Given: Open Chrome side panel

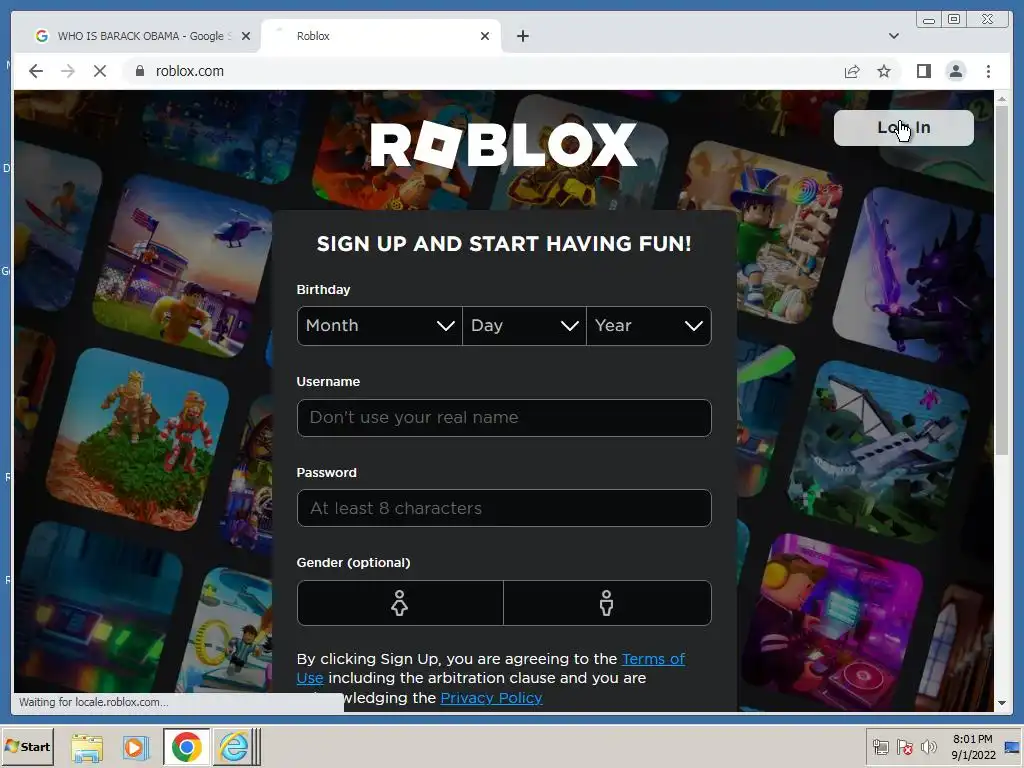Looking at the screenshot, I should [923, 71].
